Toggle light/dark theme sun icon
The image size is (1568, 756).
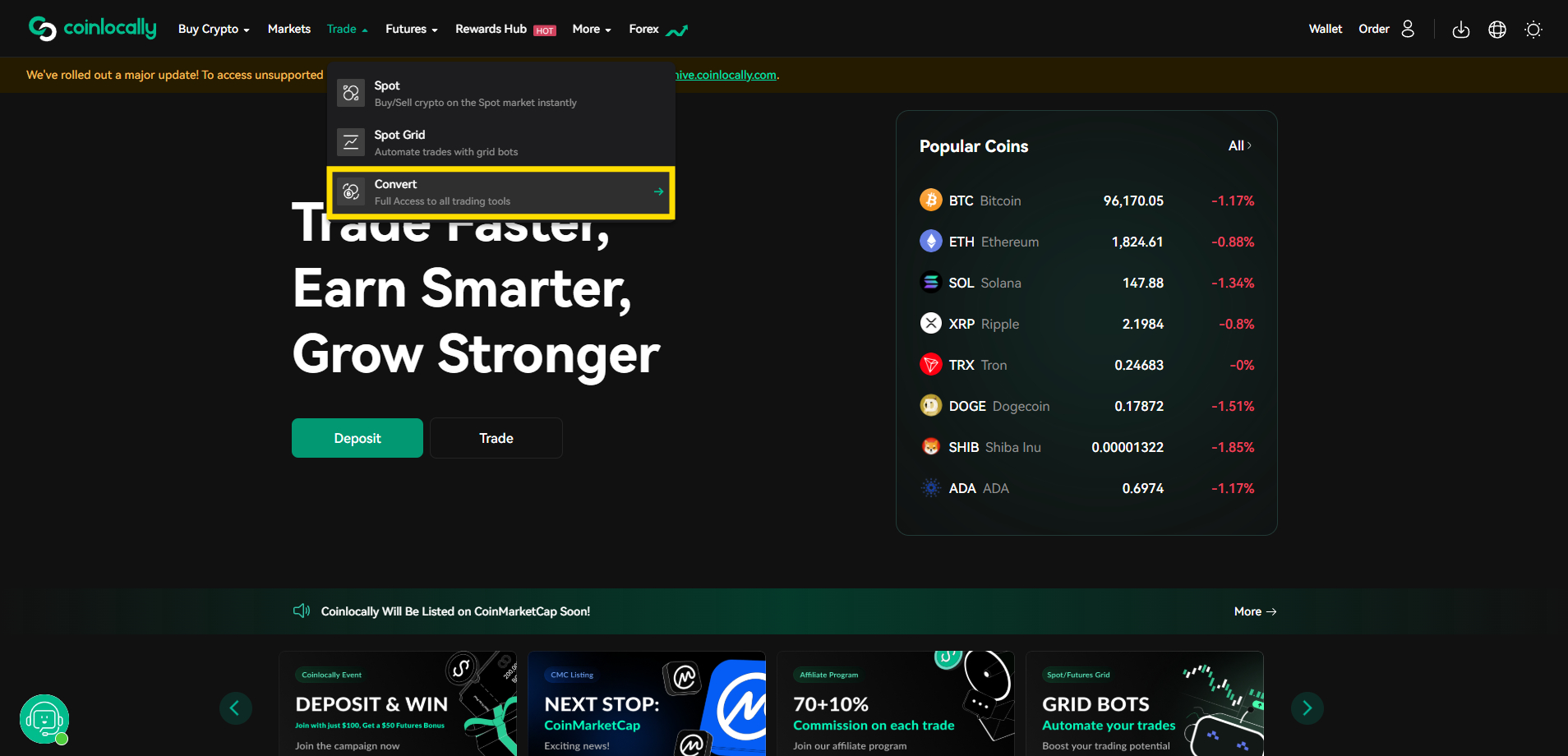1533,30
